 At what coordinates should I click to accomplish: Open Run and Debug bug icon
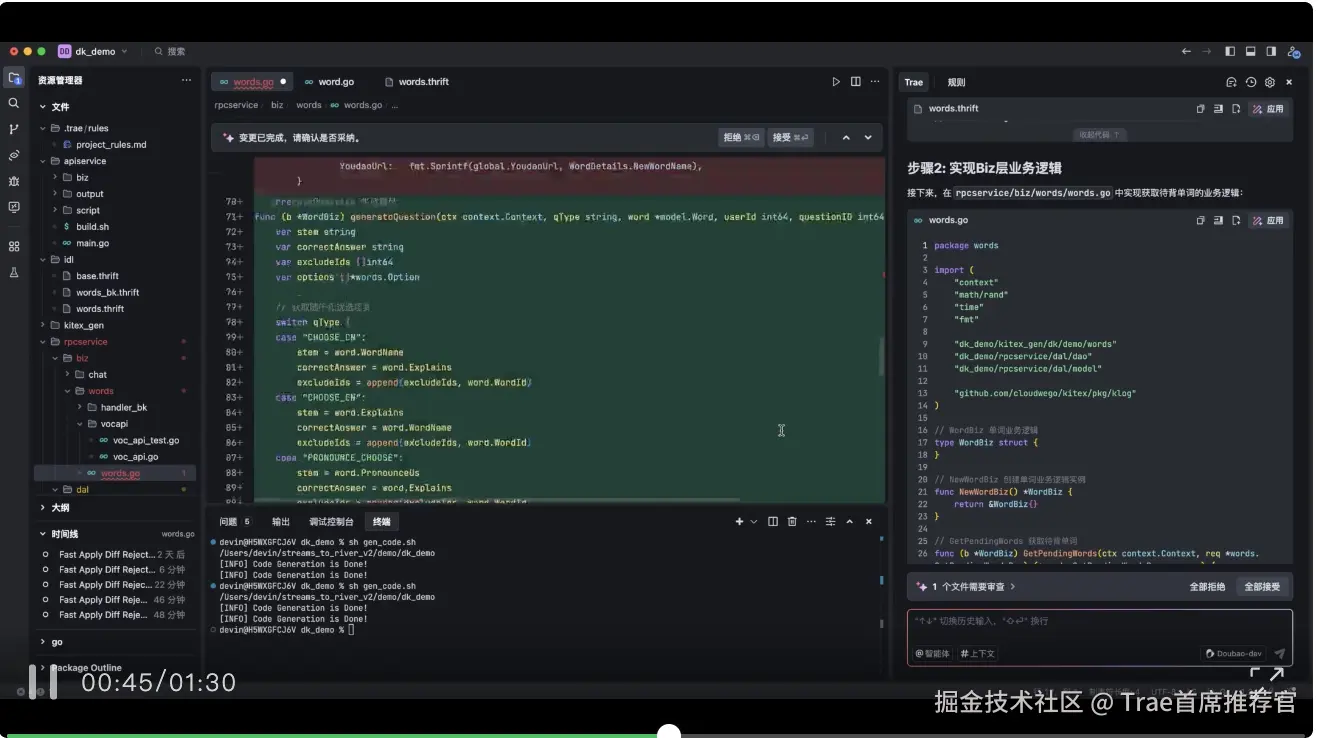tap(14, 180)
